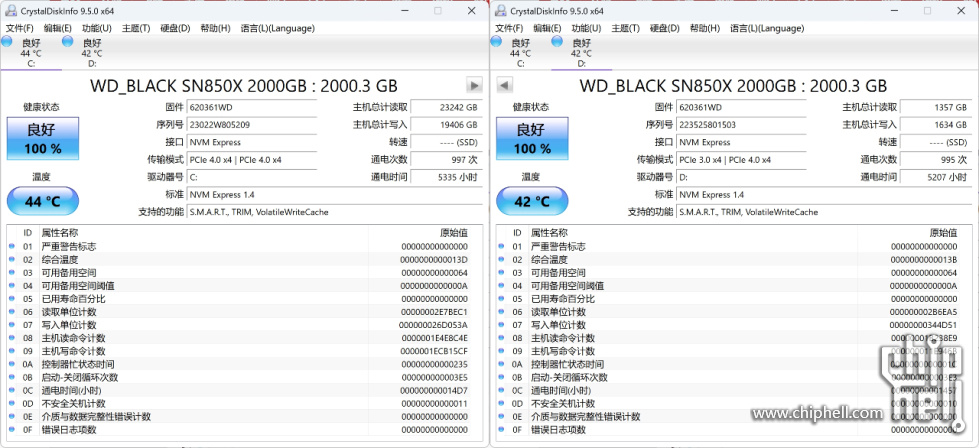Click the CrystalDiskInfo app icon in the D: drive window title bar
Image resolution: width=979 pixels, height=448 pixels.
tap(501, 11)
